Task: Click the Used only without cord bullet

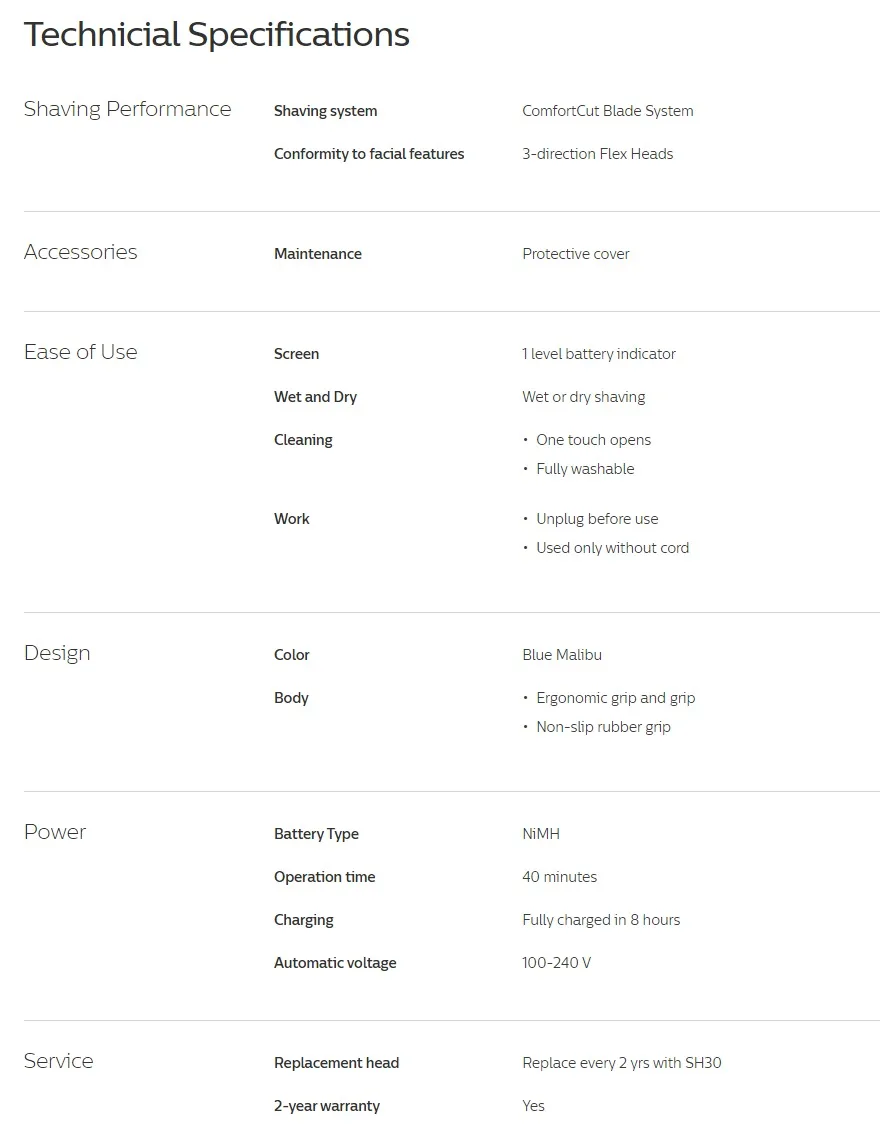Action: (x=612, y=548)
